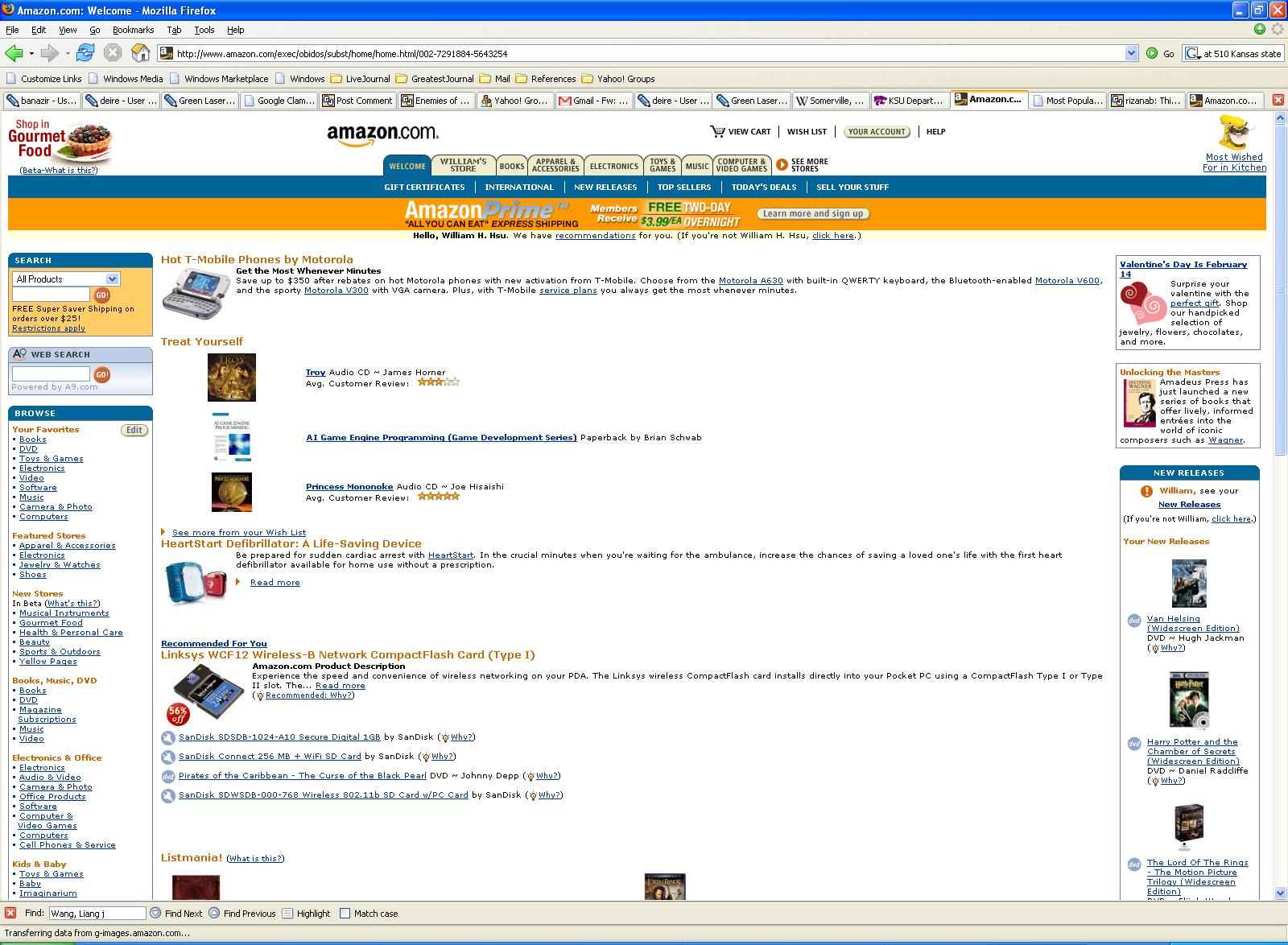
Task: Open the Today's Deals link
Action: [x=763, y=187]
